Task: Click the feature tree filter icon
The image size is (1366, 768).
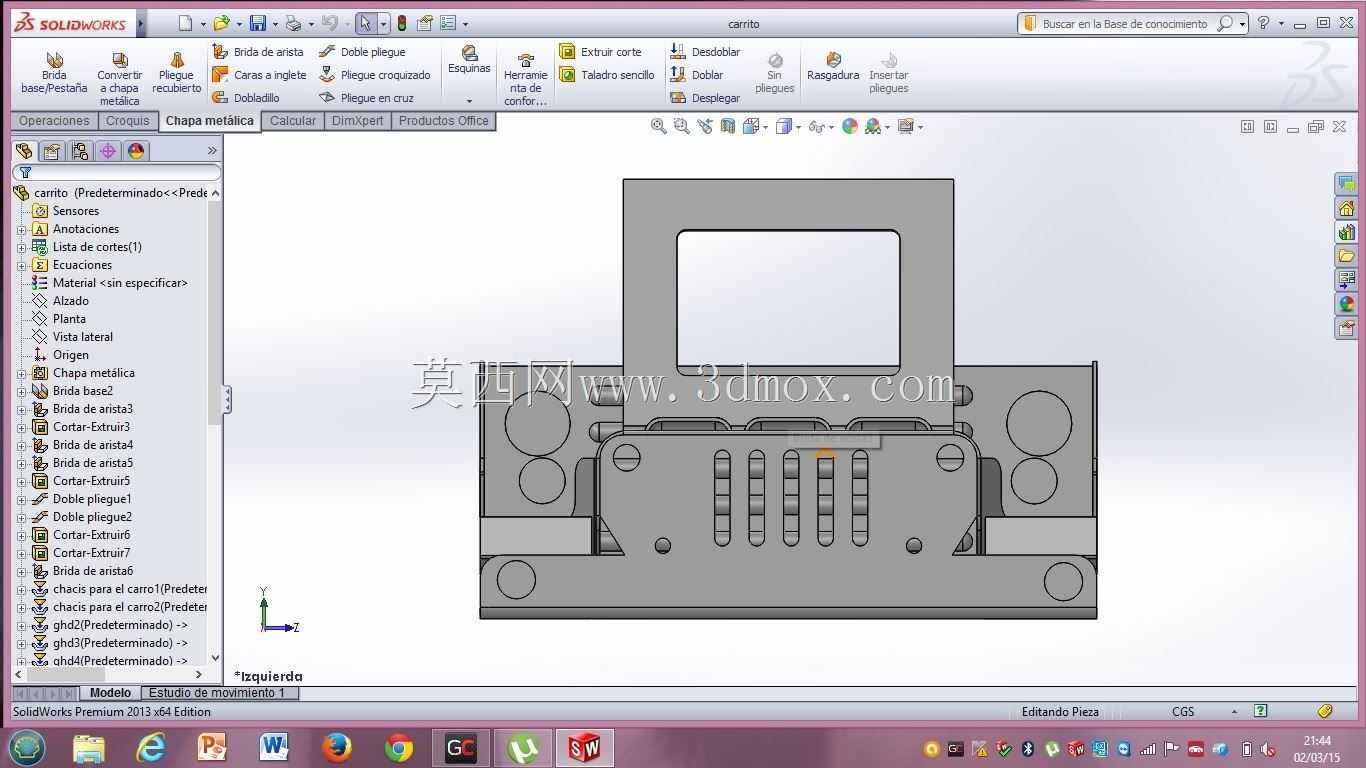Action: (x=25, y=173)
